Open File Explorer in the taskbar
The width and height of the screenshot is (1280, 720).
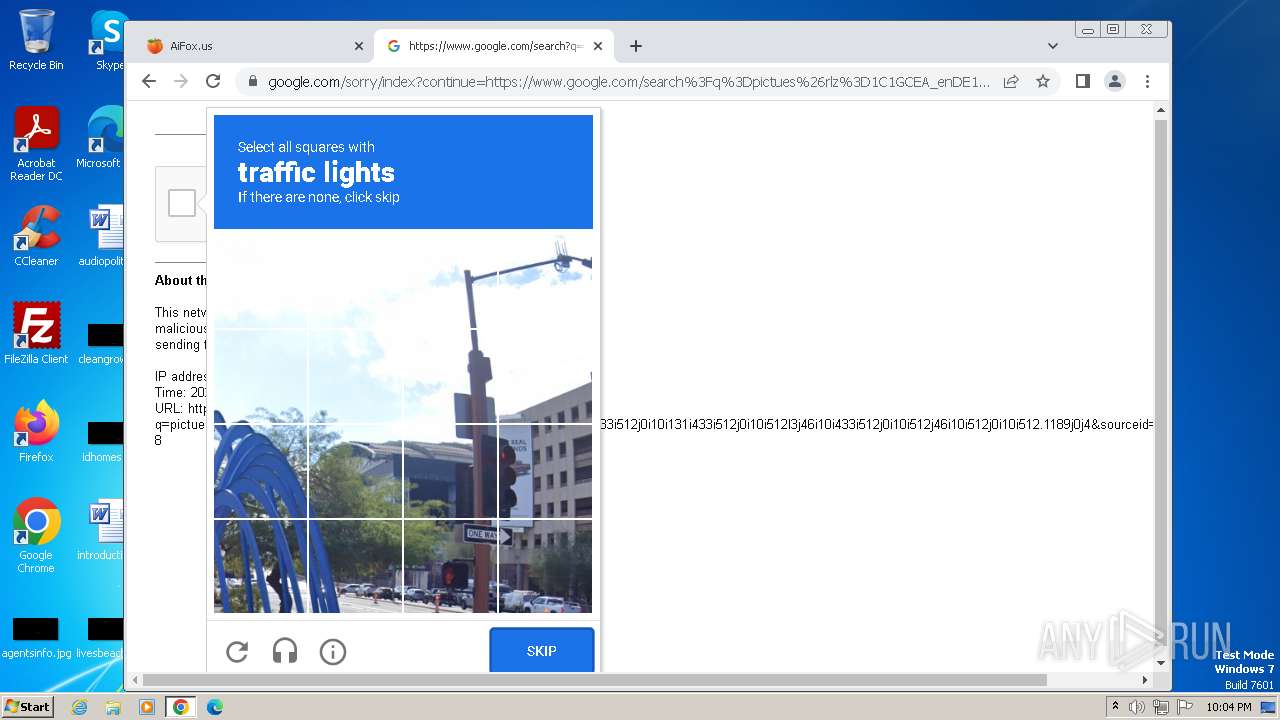pyautogui.click(x=113, y=707)
